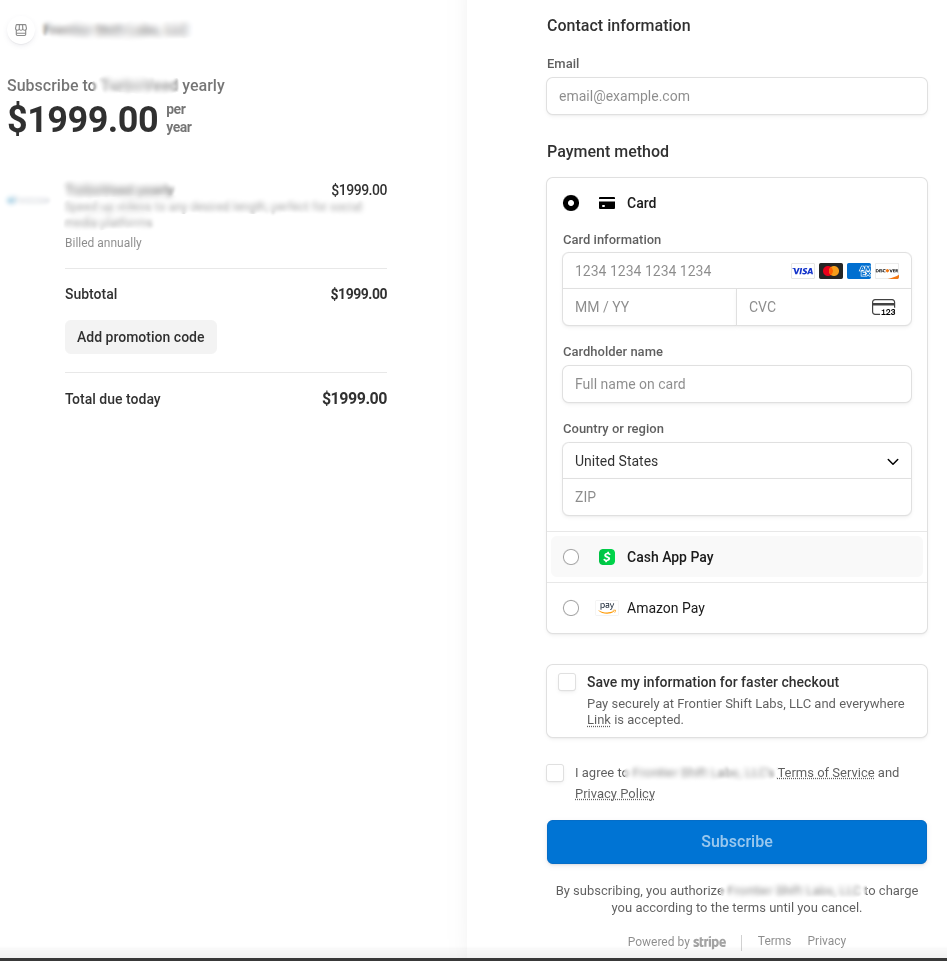Screen dimensions: 947x961
Task: Click the CVC card illustration icon
Action: 886,307
